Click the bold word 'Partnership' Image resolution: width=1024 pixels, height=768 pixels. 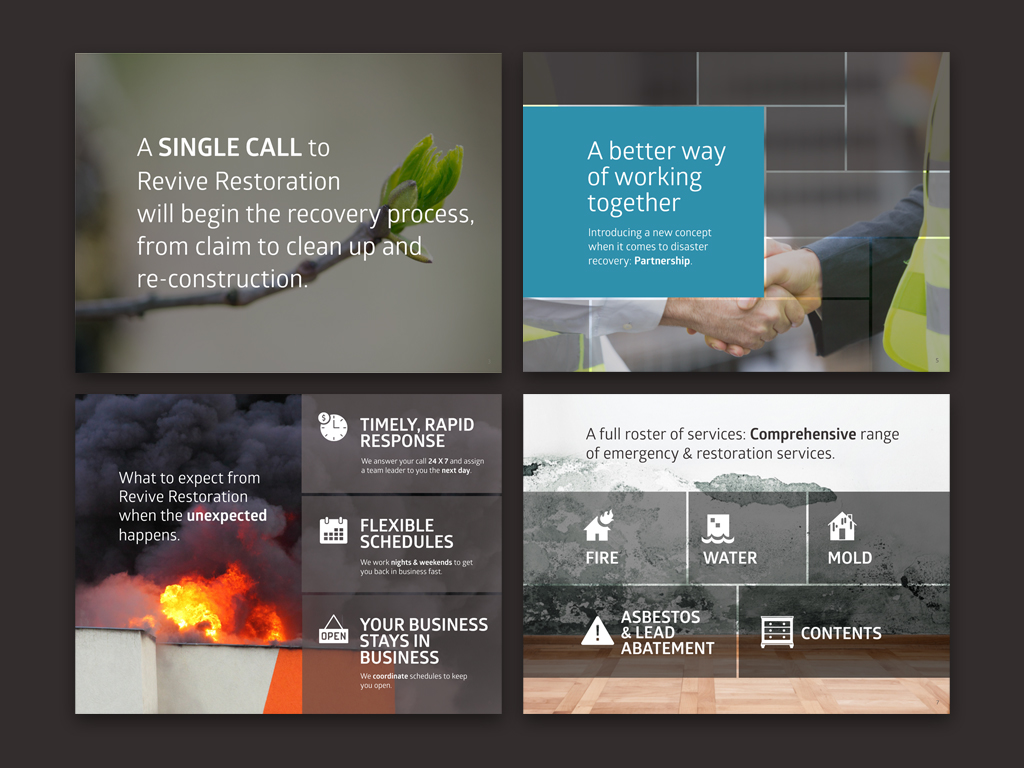tap(662, 261)
